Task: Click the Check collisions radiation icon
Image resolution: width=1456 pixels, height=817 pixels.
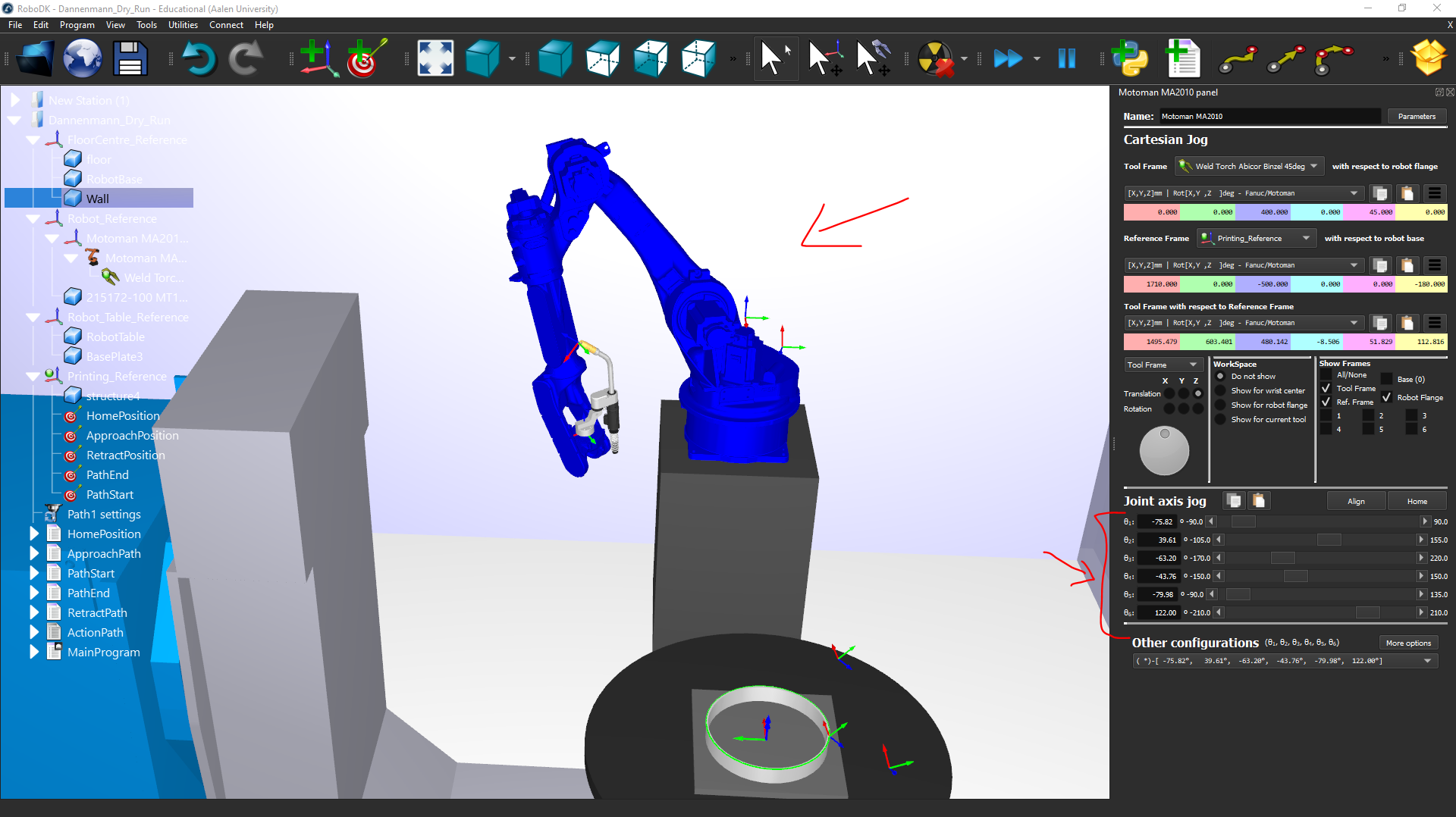Action: (x=936, y=58)
